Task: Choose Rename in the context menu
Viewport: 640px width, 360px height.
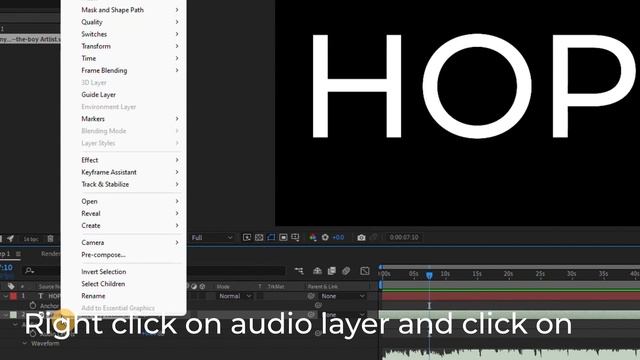Action: (124, 296)
